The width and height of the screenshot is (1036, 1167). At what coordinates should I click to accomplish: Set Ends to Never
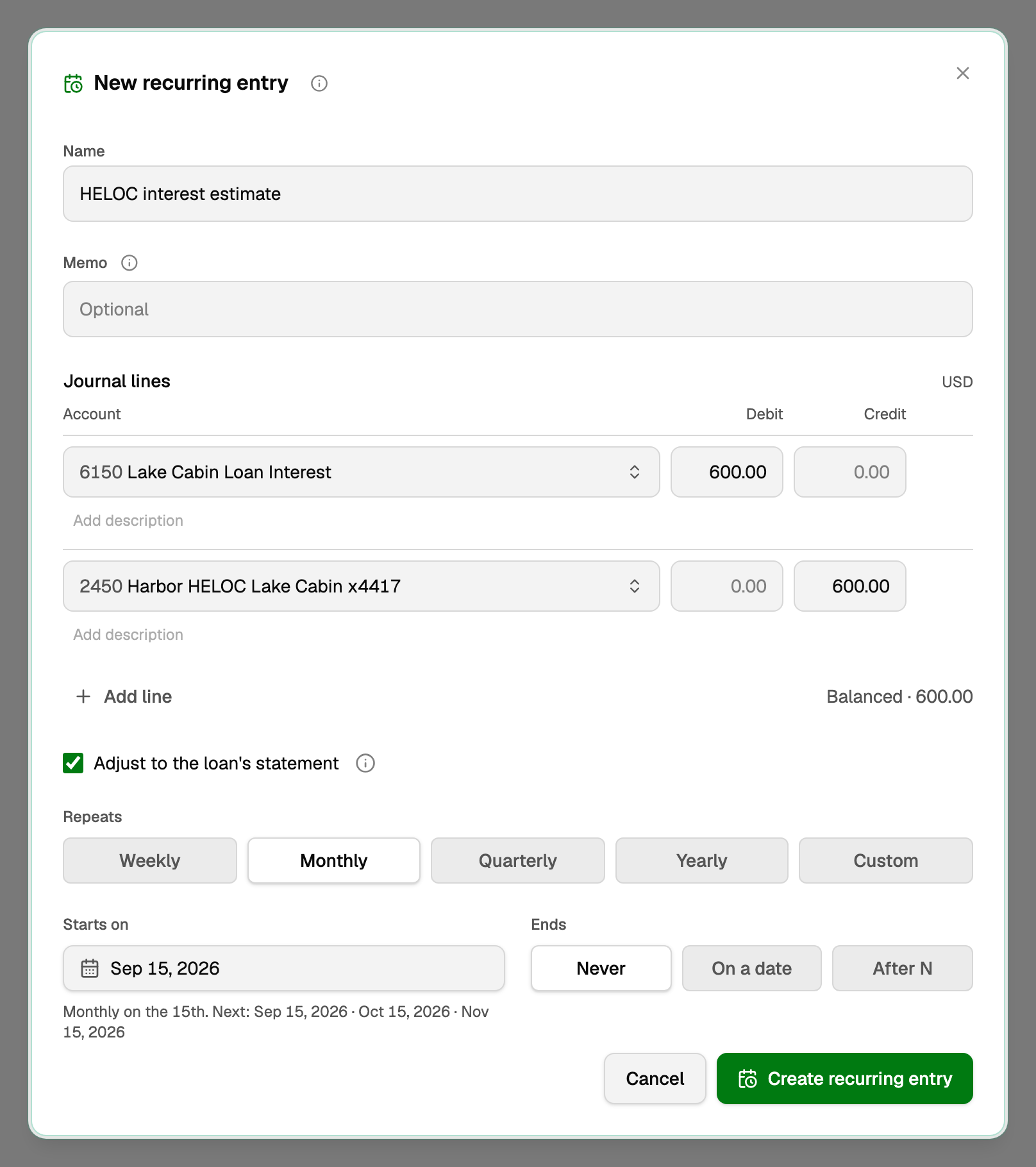[601, 968]
